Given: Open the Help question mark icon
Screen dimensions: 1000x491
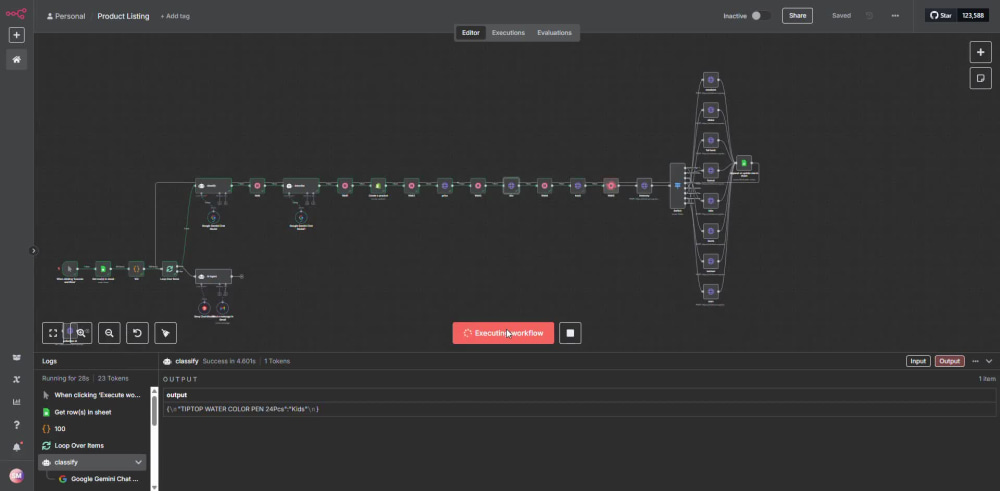Looking at the screenshot, I should pyautogui.click(x=17, y=425).
